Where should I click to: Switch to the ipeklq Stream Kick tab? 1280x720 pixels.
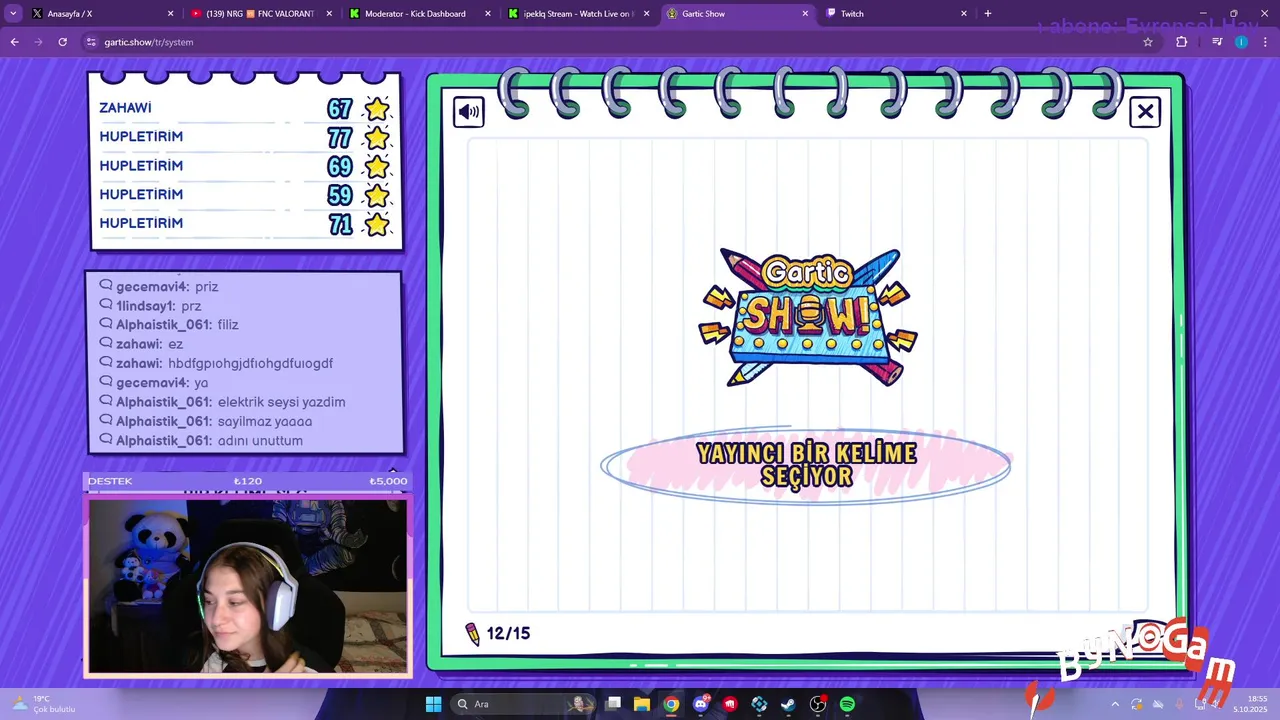point(578,14)
